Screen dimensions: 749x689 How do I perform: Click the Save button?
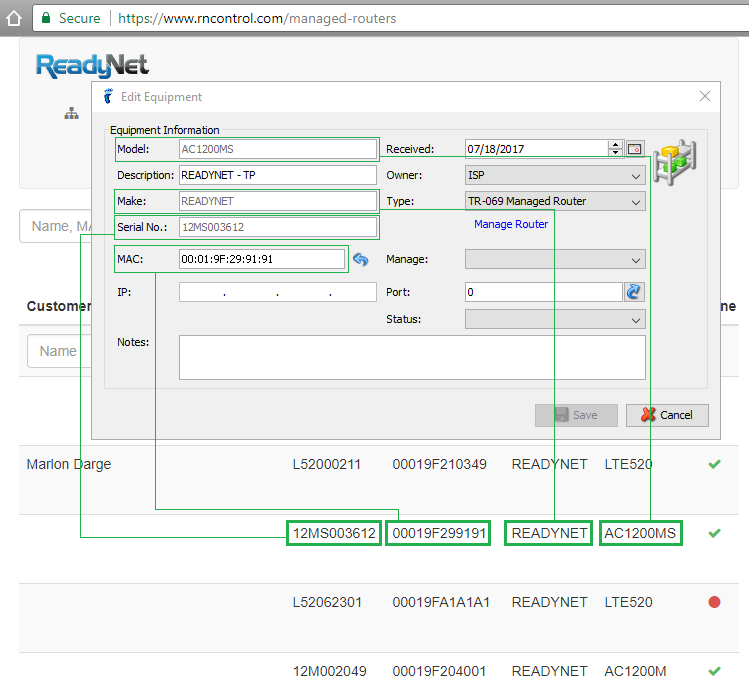576,415
